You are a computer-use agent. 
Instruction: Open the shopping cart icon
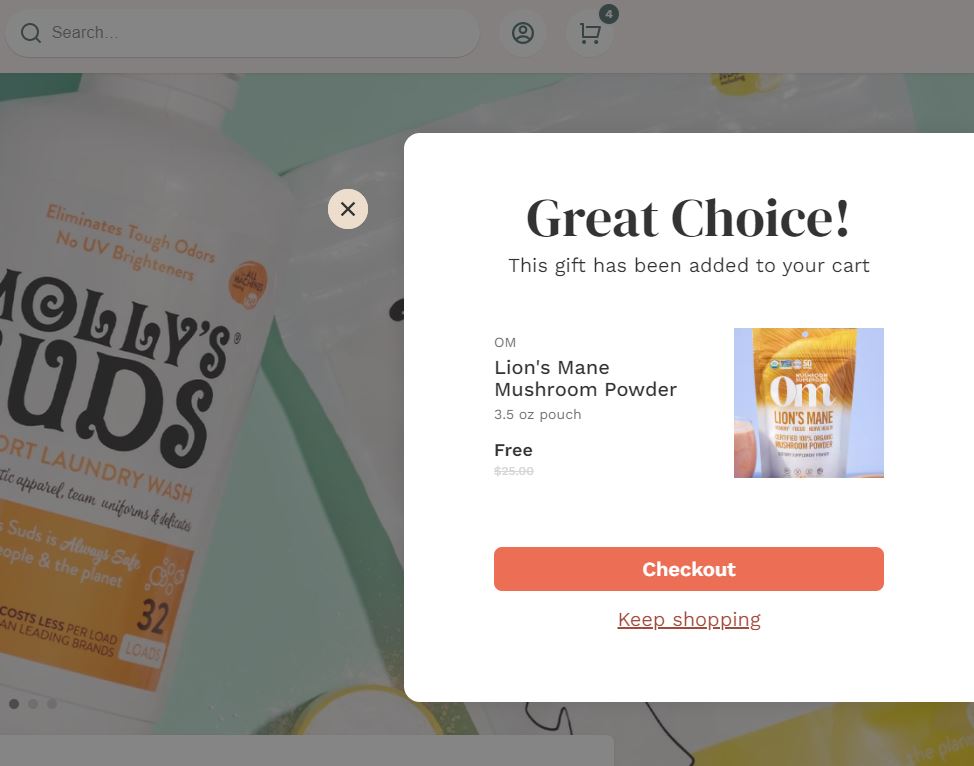589,33
